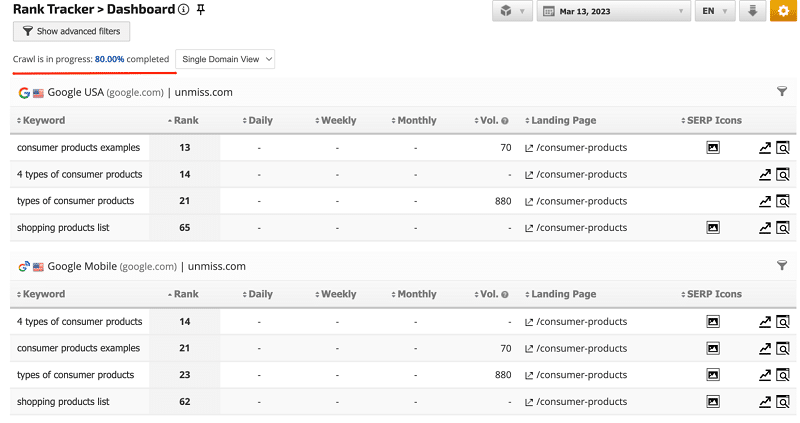Click the 80.00% crawl progress link
800x423 pixels.
coord(109,59)
